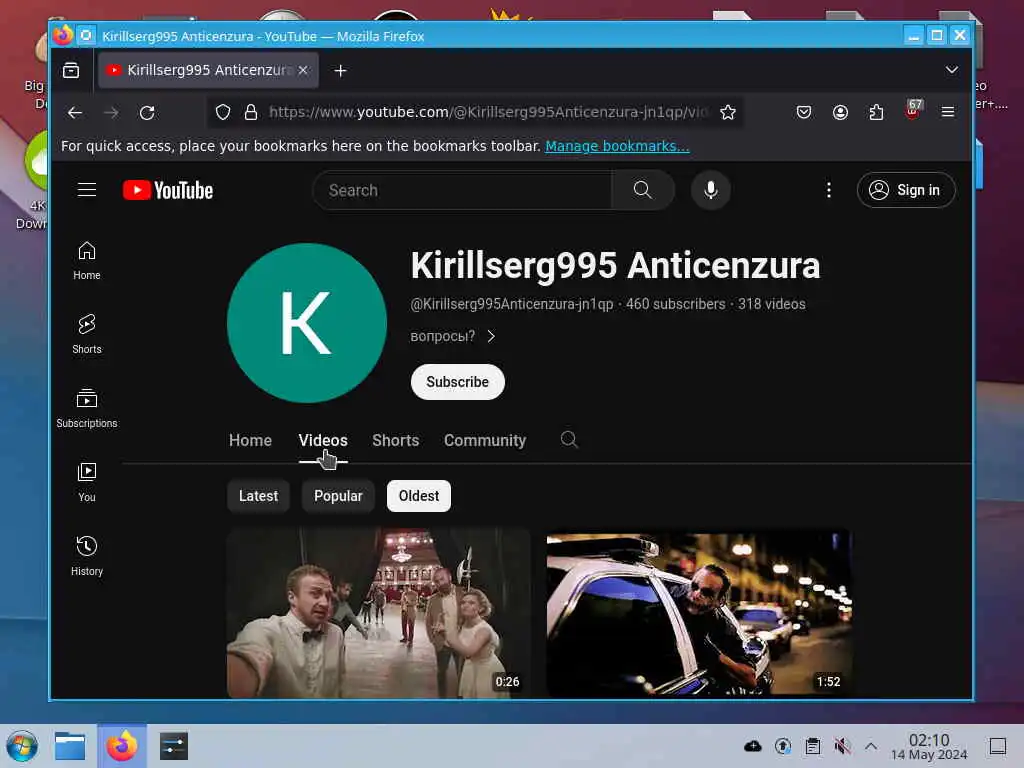Bookmark this page with star icon
The image size is (1024, 768).
point(728,112)
